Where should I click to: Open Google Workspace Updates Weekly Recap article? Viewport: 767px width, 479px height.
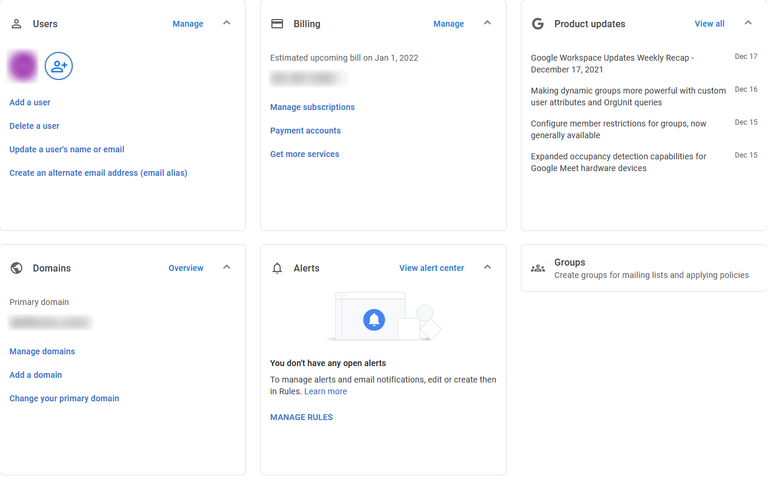click(612, 64)
